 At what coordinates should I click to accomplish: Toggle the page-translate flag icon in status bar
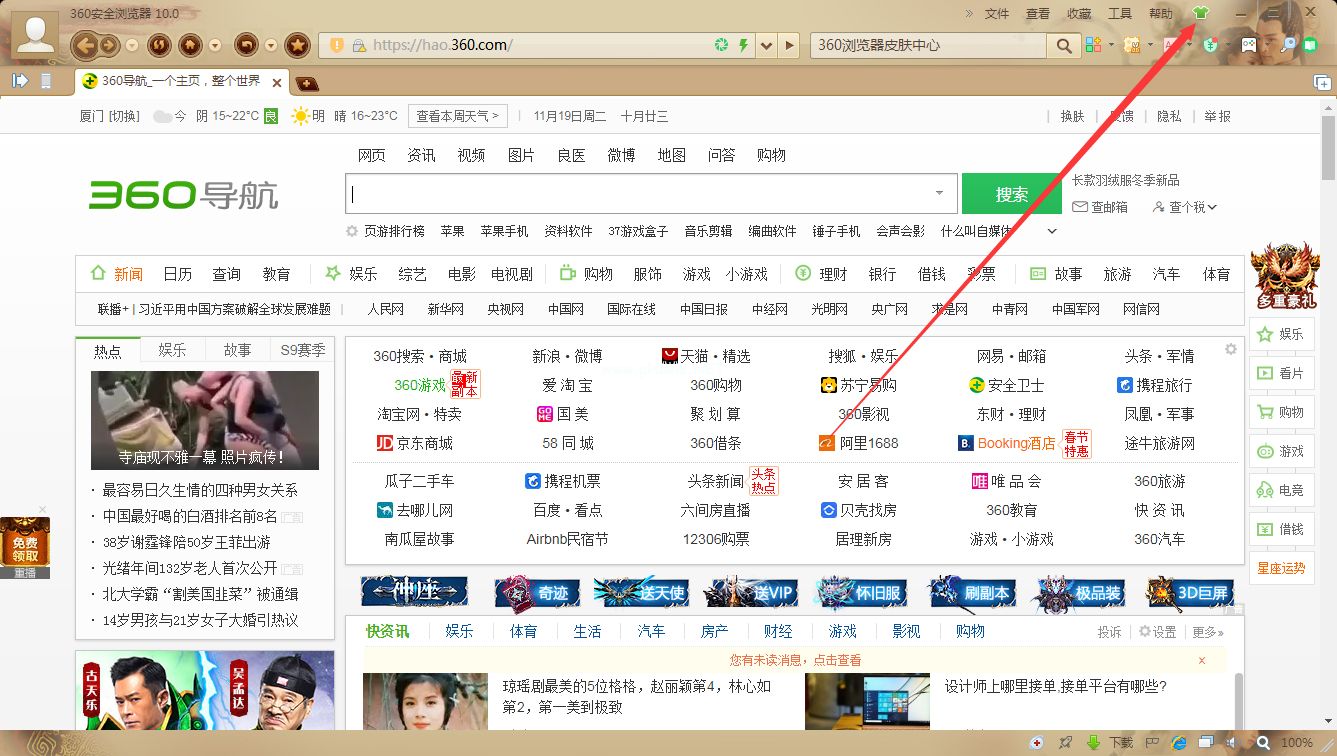tap(1152, 744)
